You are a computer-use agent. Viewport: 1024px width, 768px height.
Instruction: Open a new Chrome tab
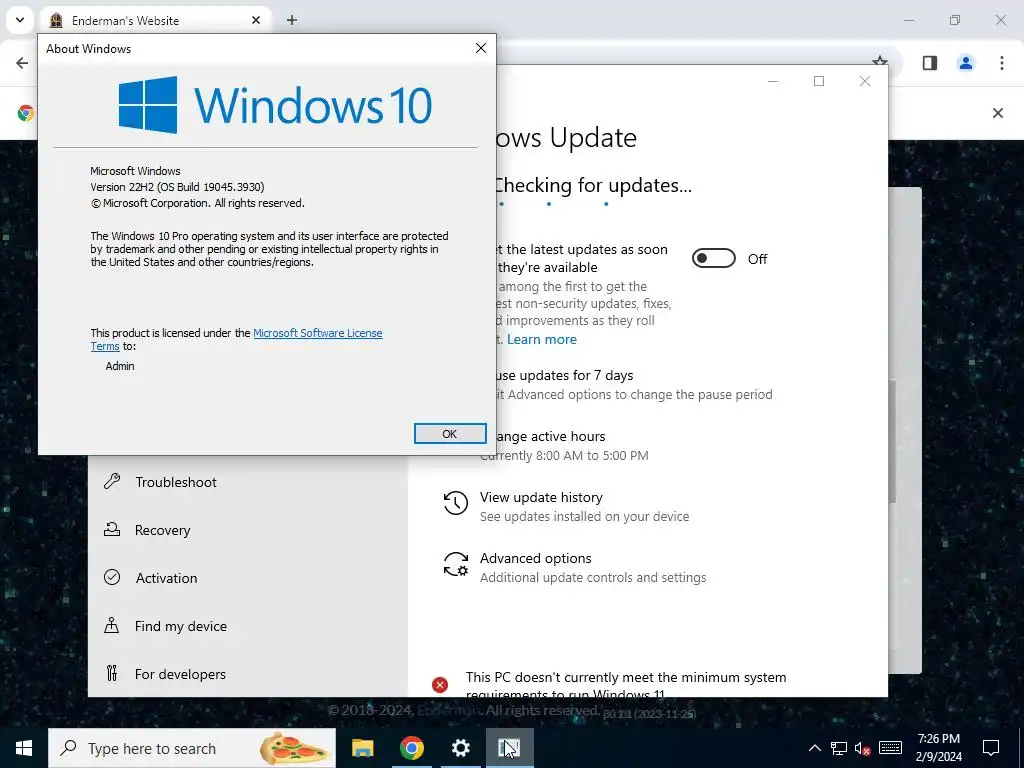click(292, 20)
